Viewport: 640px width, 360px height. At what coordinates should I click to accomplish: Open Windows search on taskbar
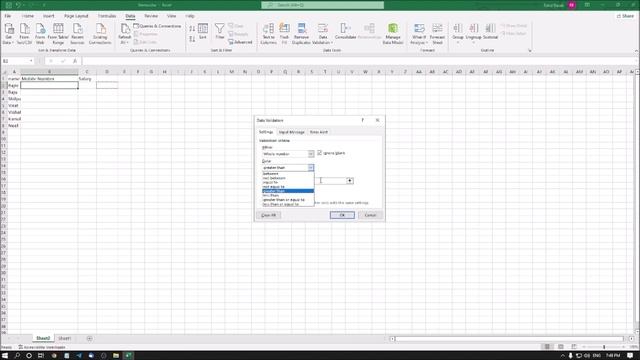[x=17, y=356]
